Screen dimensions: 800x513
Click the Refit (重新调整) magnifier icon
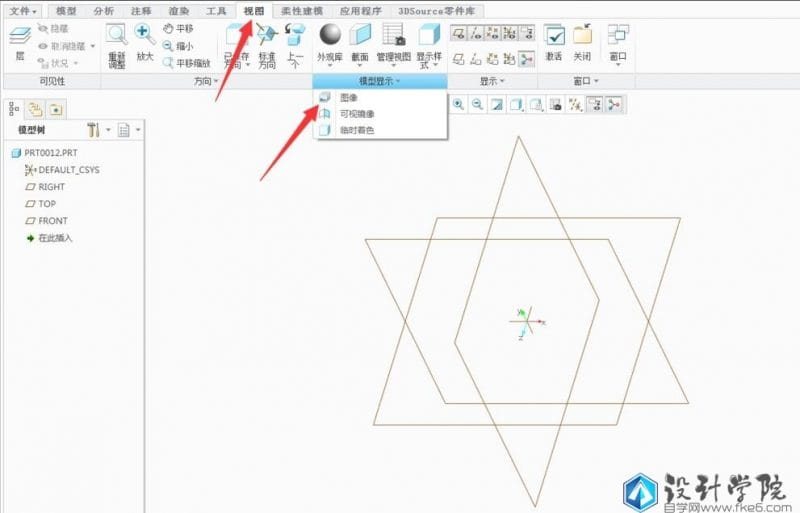(117, 35)
